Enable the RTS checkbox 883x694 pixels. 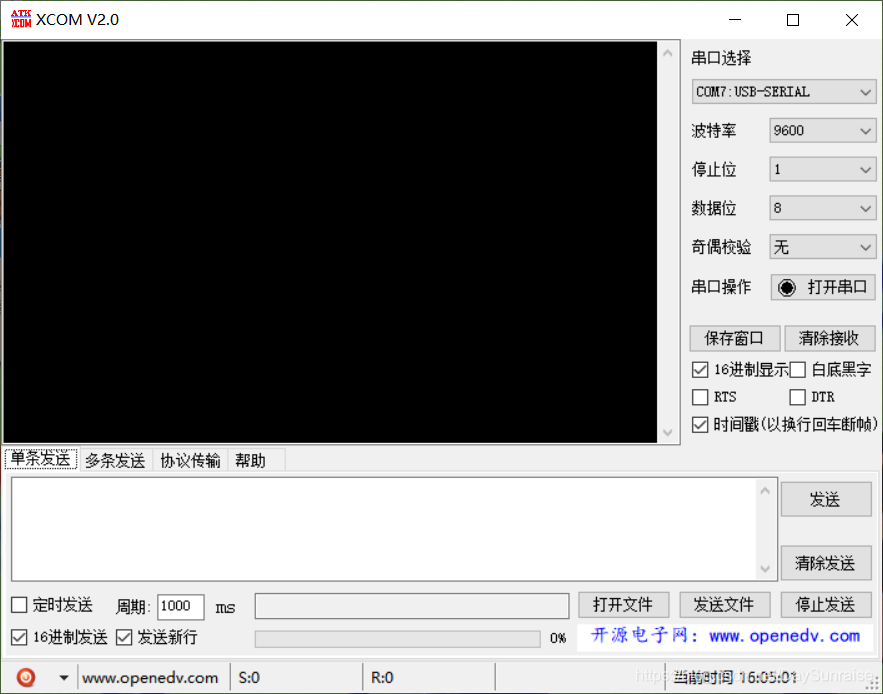700,397
